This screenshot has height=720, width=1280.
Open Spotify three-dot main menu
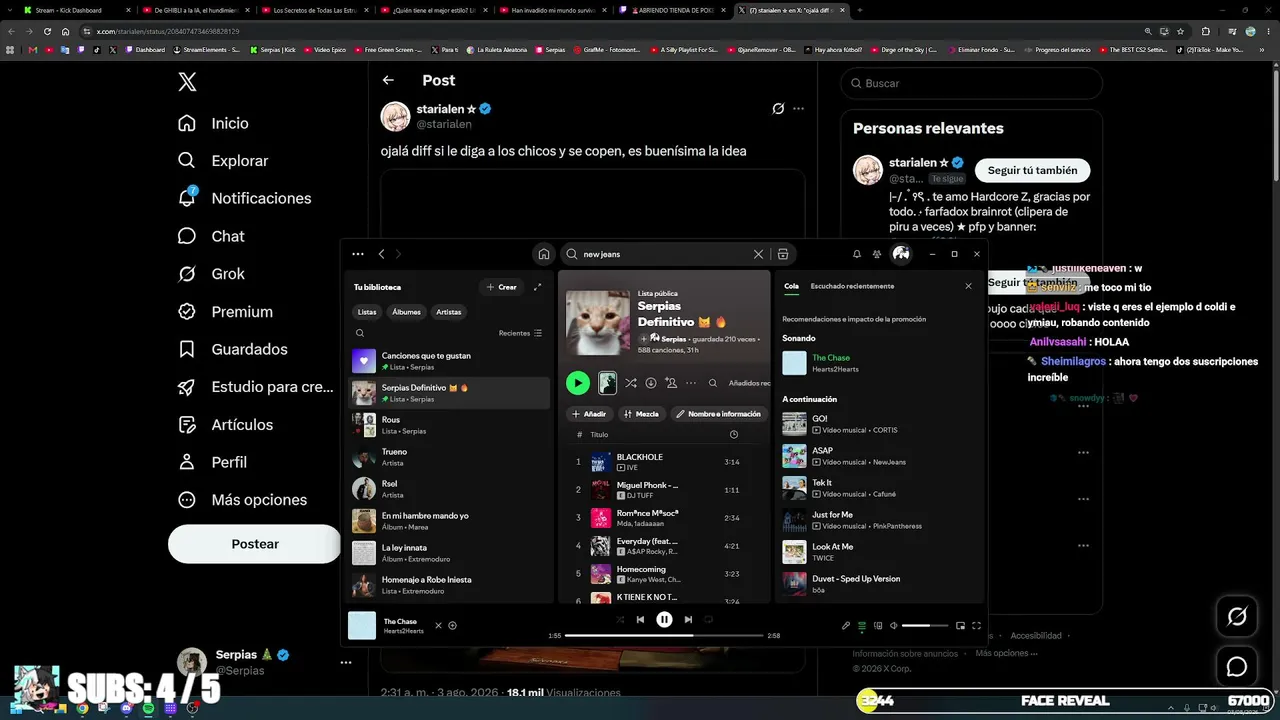[358, 254]
